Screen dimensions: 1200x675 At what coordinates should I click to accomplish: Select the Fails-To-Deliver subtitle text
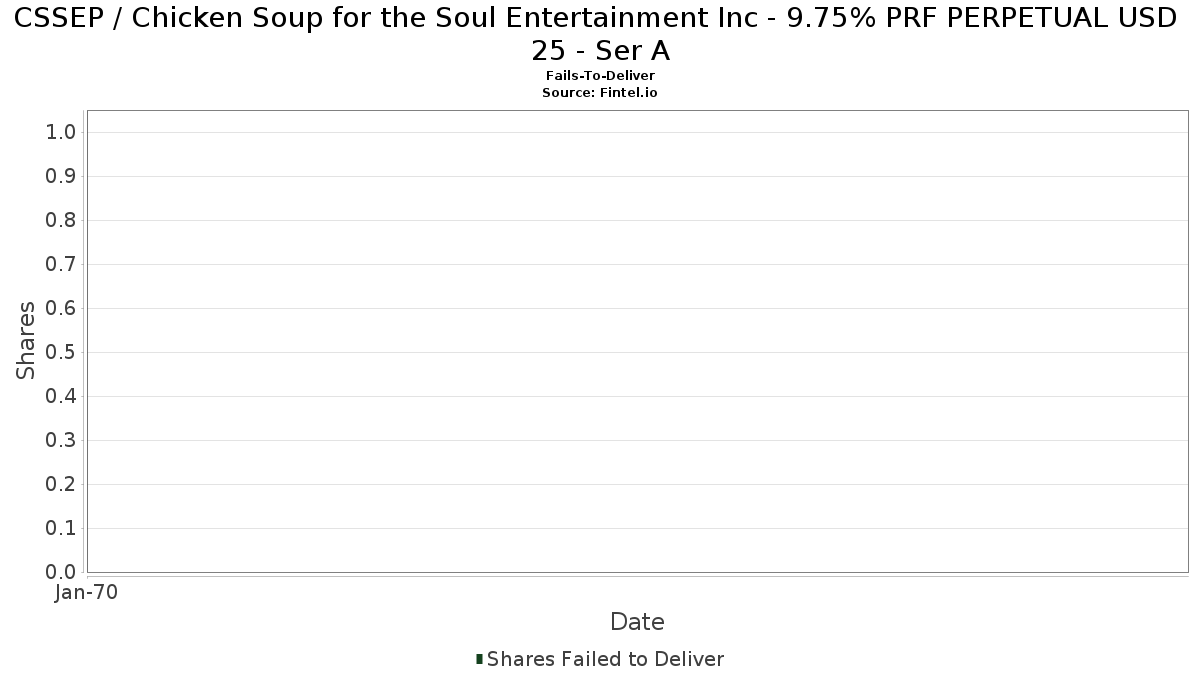[600, 76]
